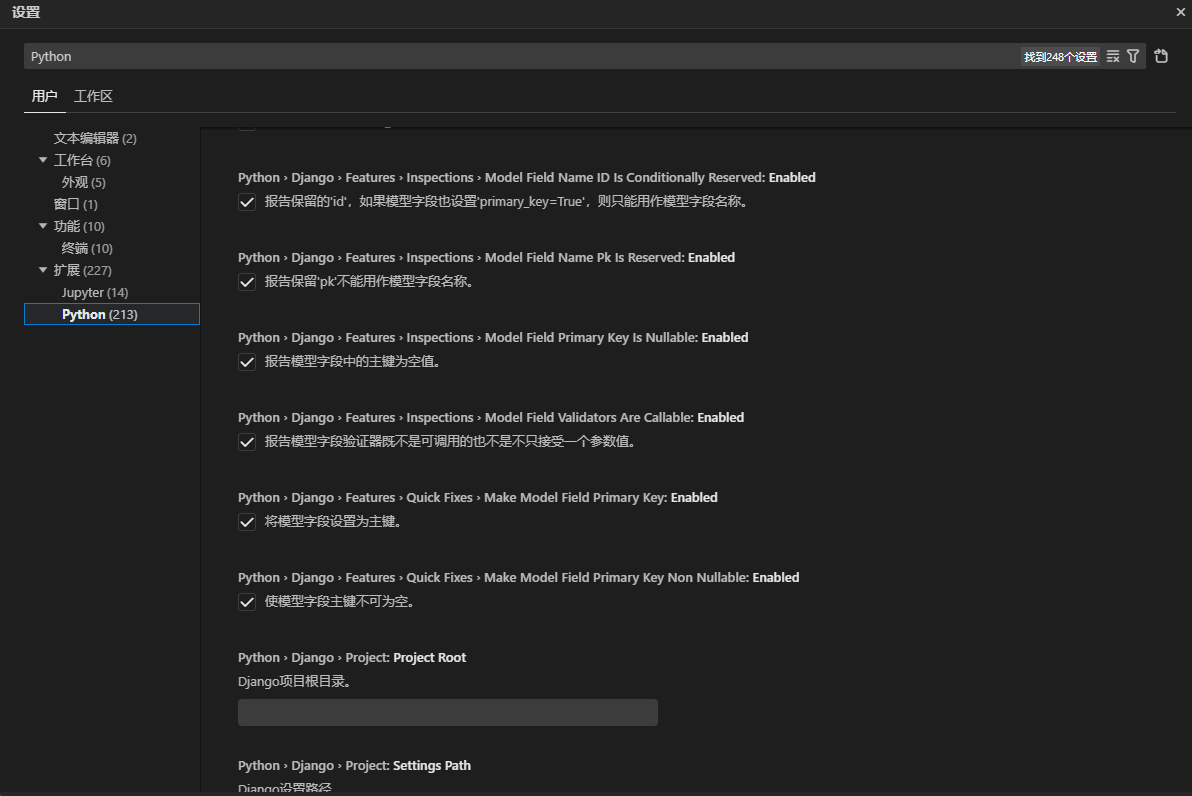This screenshot has height=796, width=1192.
Task: Toggle Make Model Field Primary Key checkbox
Action: point(247,522)
